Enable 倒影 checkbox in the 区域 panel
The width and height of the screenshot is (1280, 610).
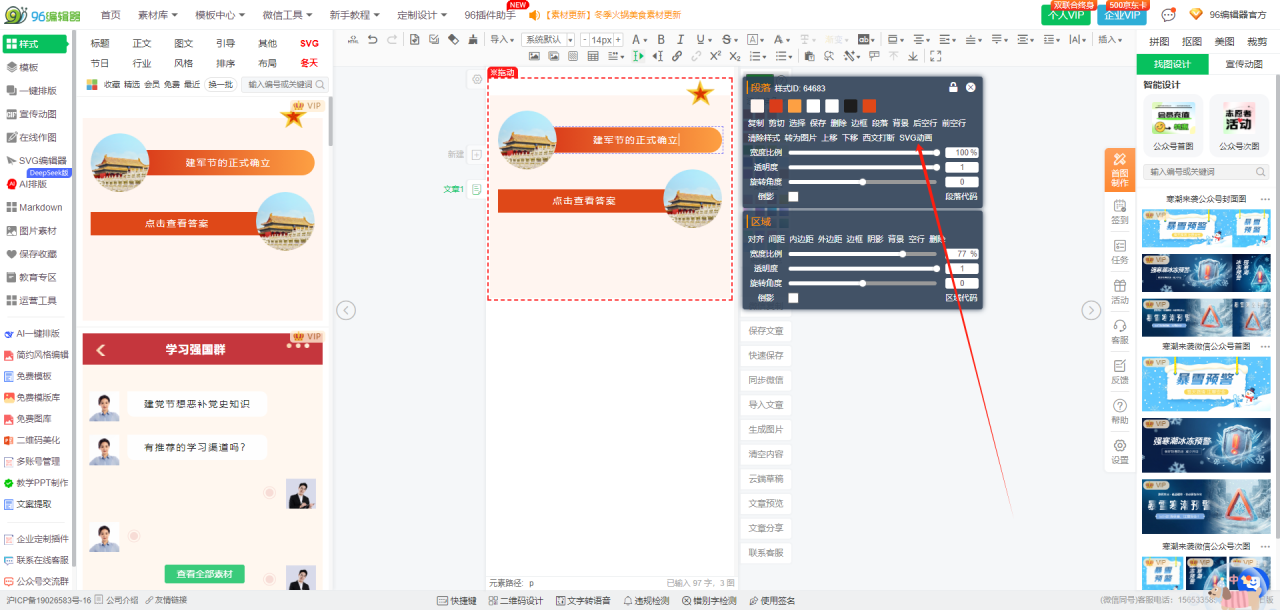793,298
